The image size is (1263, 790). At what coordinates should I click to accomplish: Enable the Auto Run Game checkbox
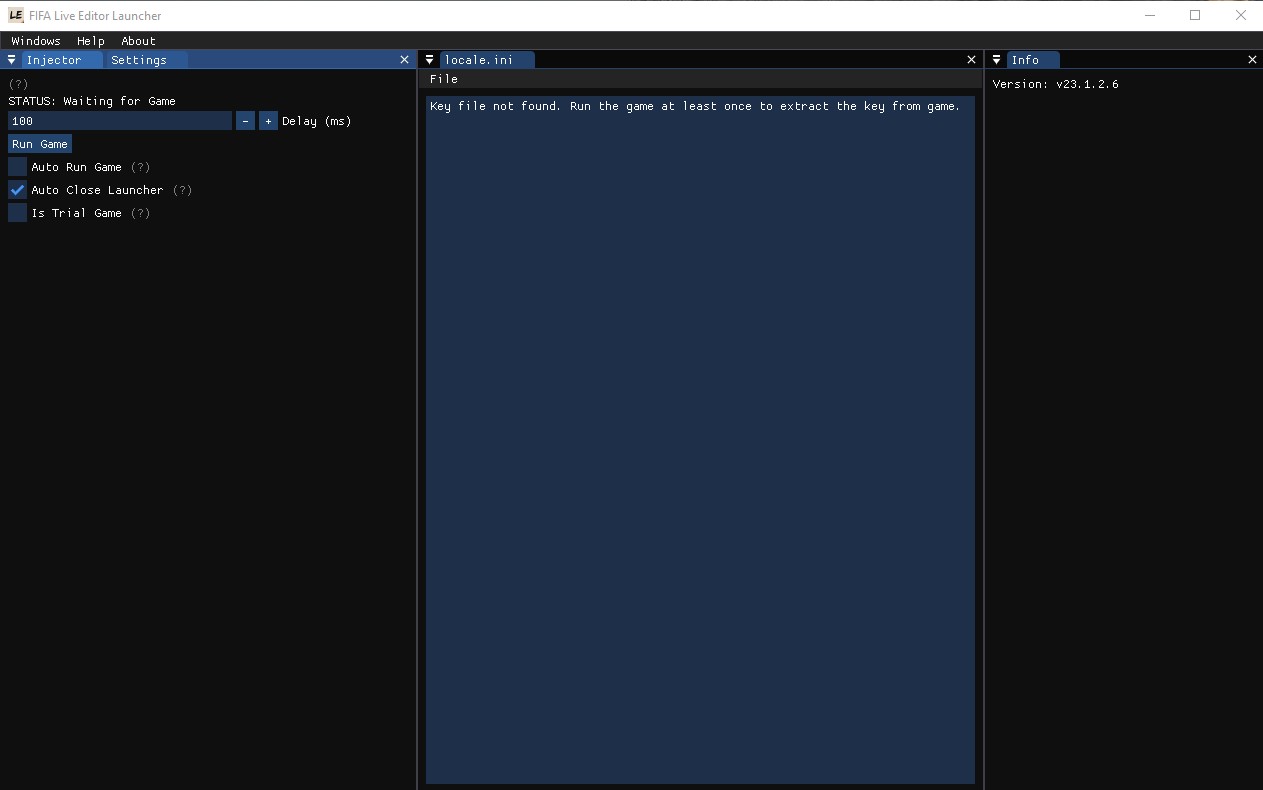pos(17,167)
